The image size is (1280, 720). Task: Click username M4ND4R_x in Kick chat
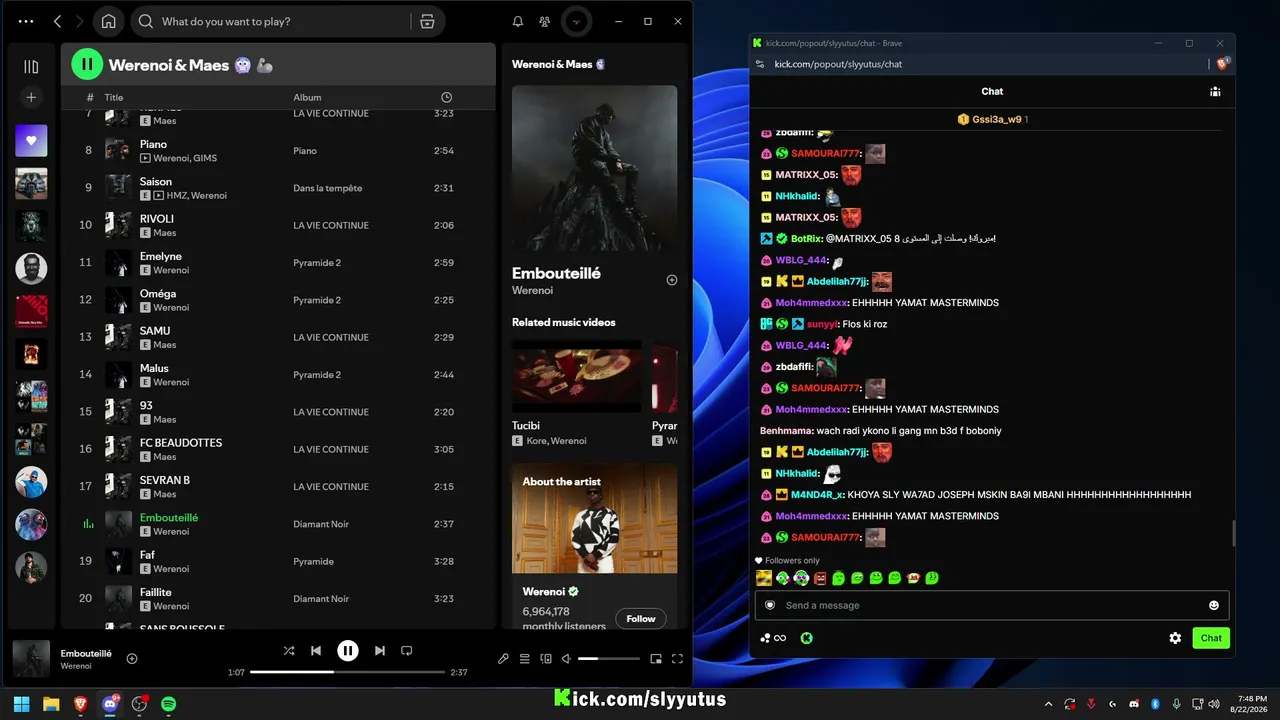pyautogui.click(x=817, y=495)
